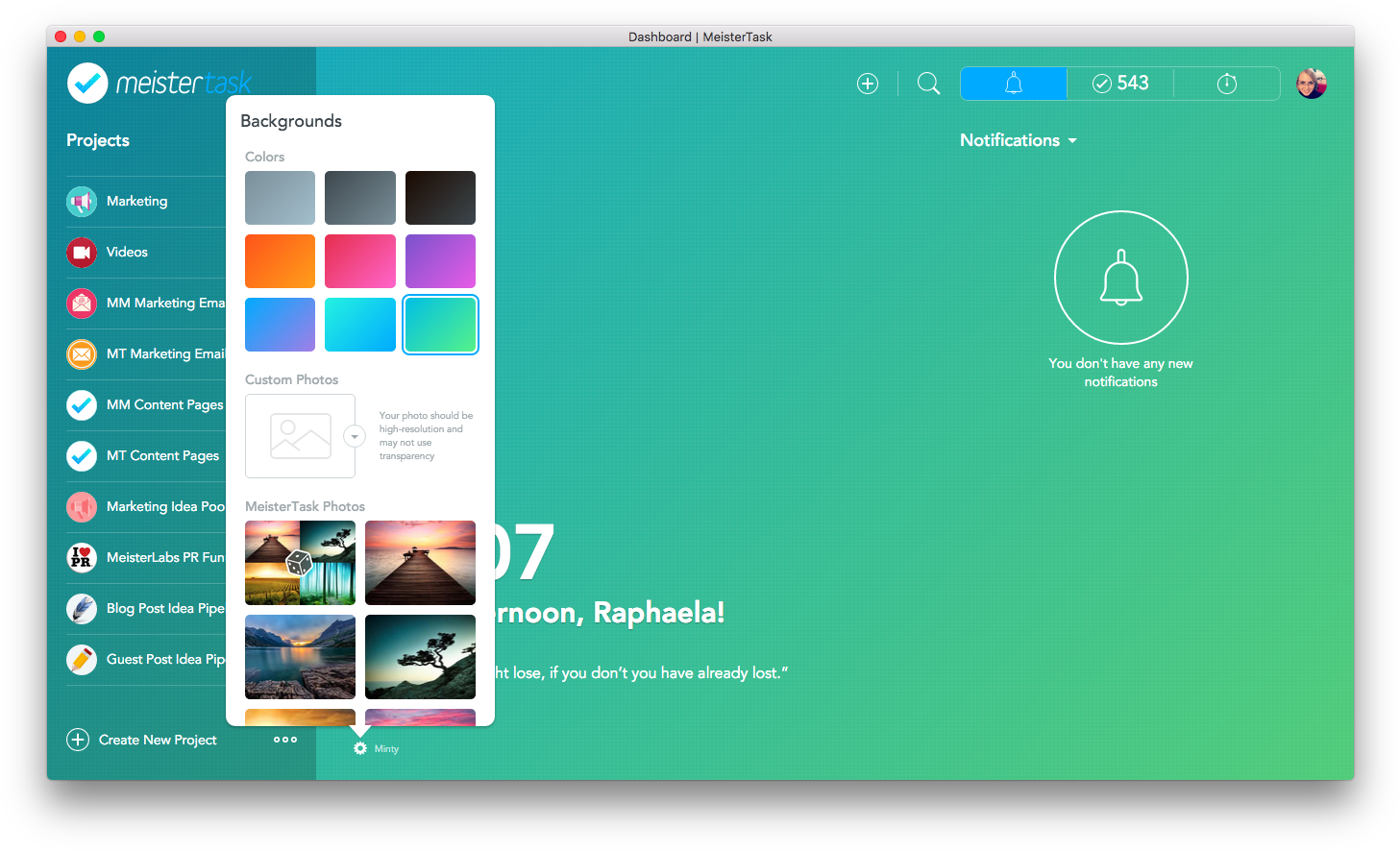Screen dimensions: 1400x851
Task: Choose the black background color
Action: click(x=440, y=198)
